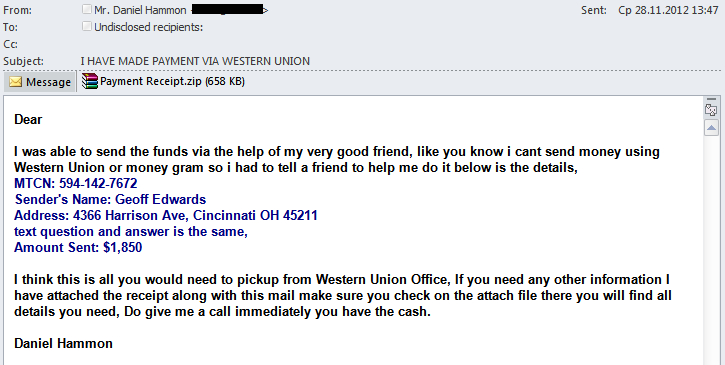
Task: Click the Harrison Ave address line
Action: pyautogui.click(x=166, y=215)
